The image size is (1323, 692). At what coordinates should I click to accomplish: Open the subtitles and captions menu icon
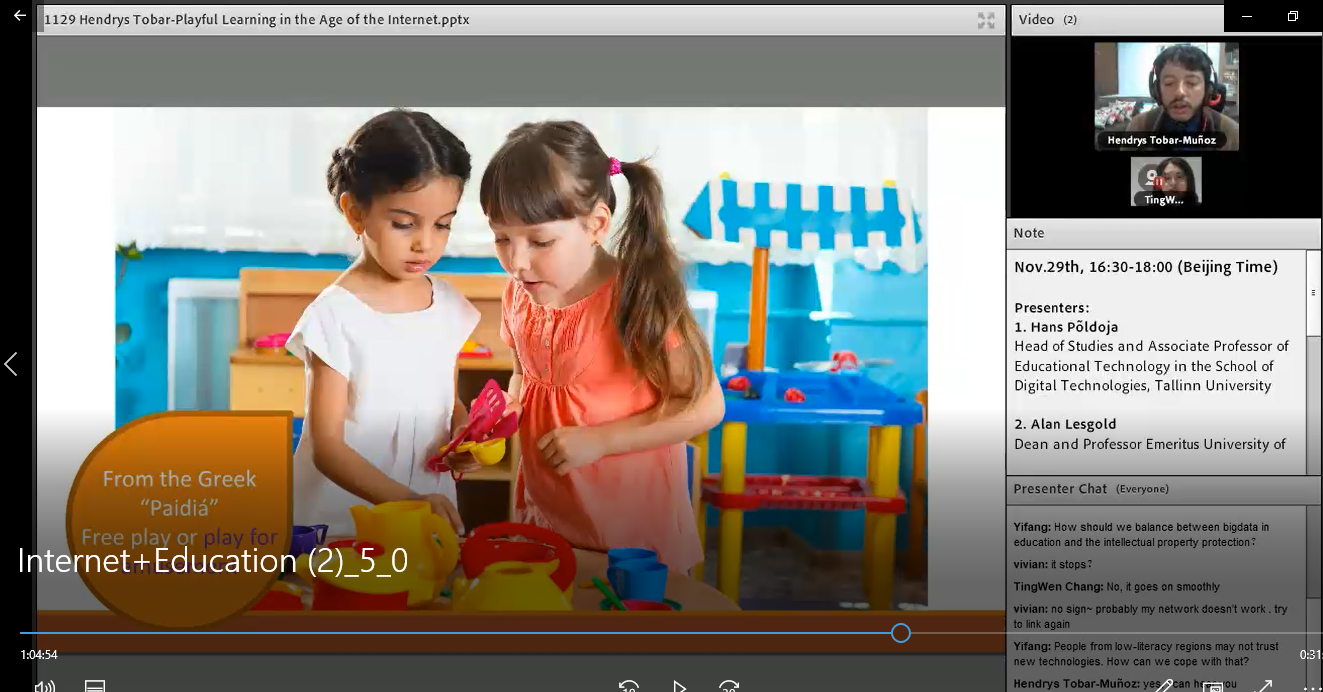[x=95, y=686]
